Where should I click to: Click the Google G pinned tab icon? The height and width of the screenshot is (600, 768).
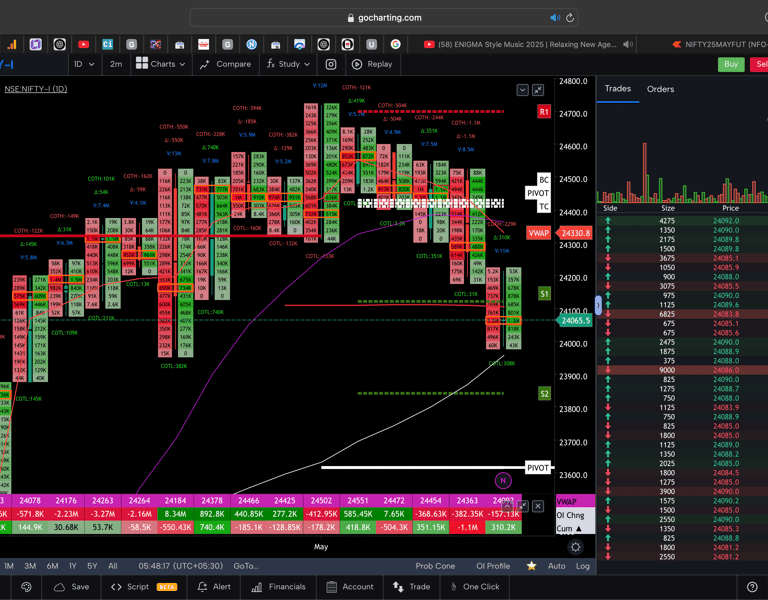point(395,45)
